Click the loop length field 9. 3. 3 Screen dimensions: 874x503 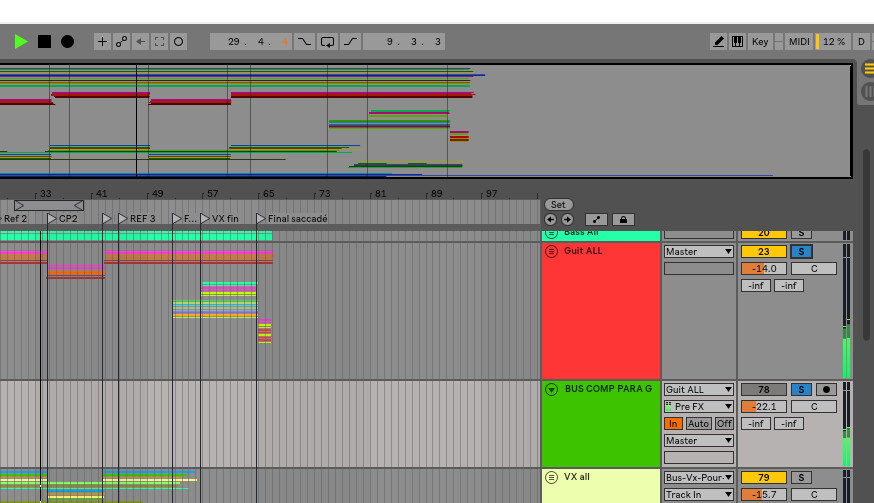tap(404, 41)
